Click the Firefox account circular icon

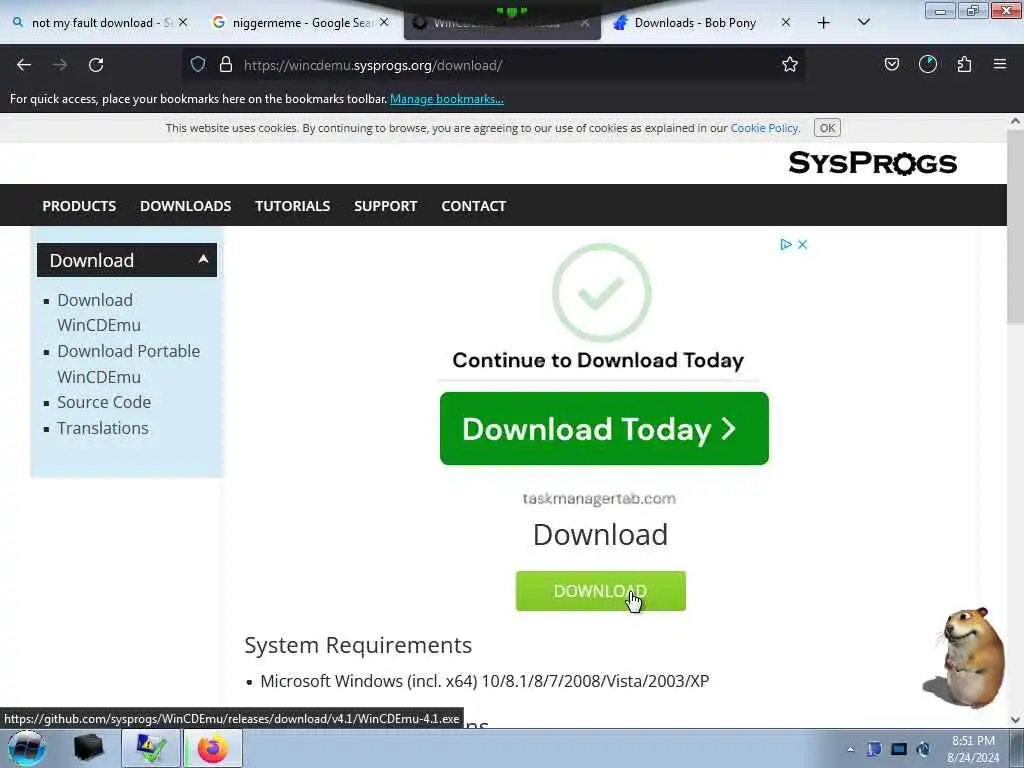pyautogui.click(x=928, y=64)
